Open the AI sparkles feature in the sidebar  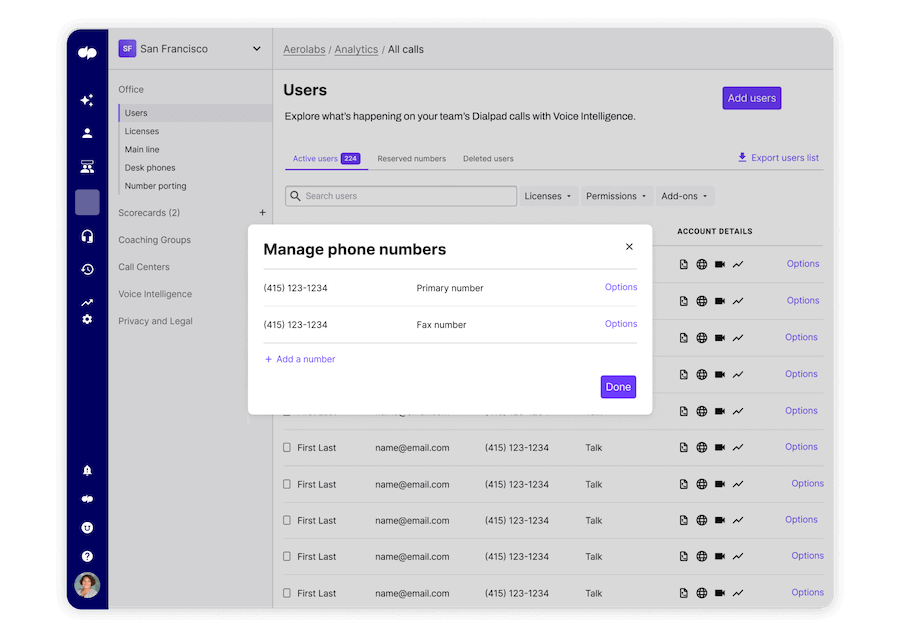(x=87, y=100)
